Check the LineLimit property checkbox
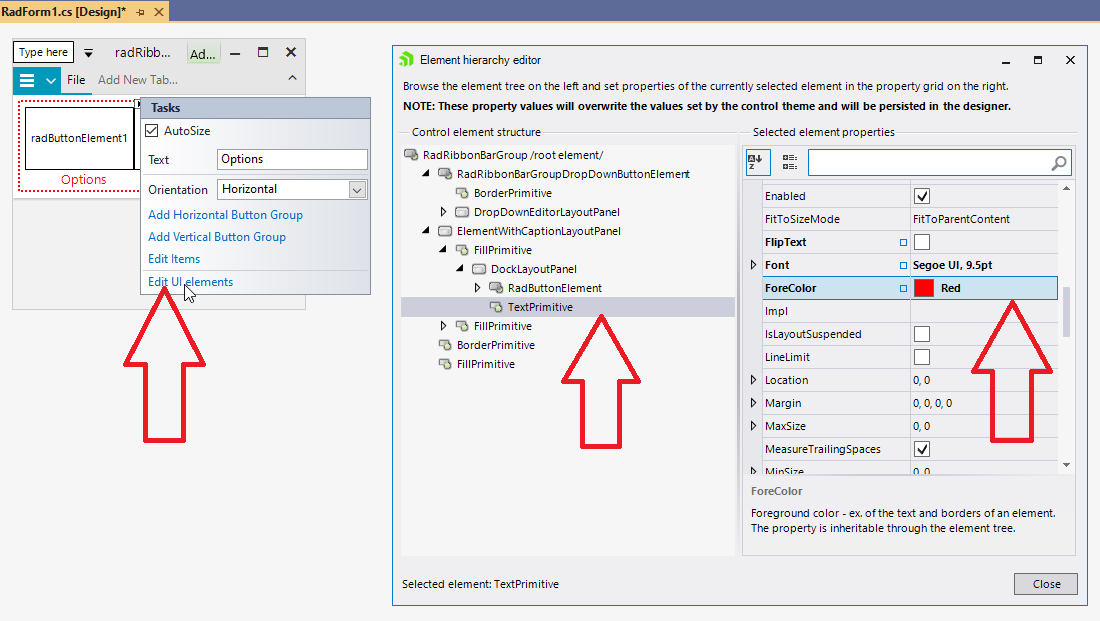This screenshot has width=1100, height=621. coord(922,357)
